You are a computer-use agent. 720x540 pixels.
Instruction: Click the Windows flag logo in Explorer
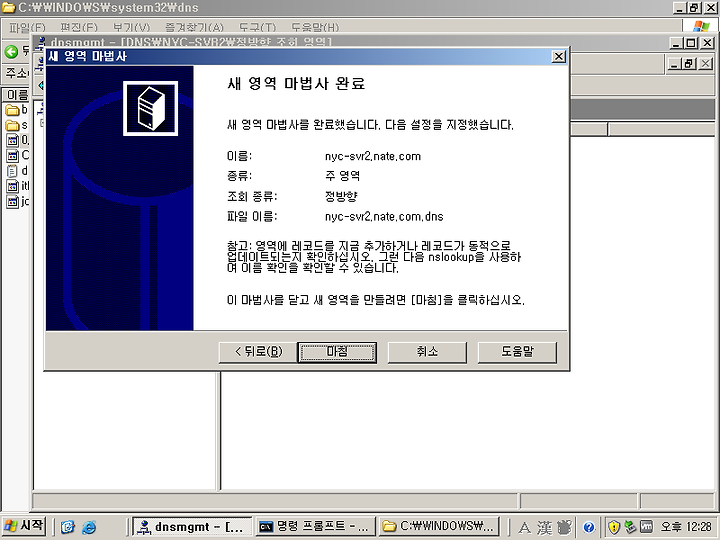701,27
